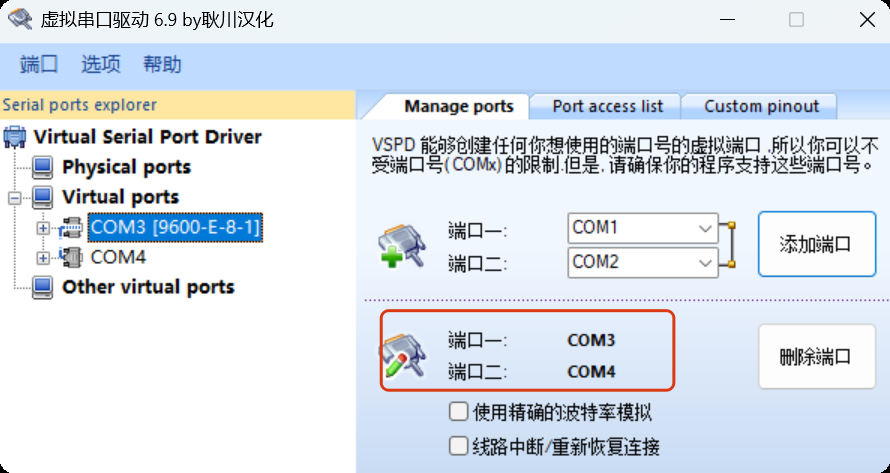Viewport: 890px width, 473px height.
Task: Click the 添加端口 button
Action: coord(817,244)
